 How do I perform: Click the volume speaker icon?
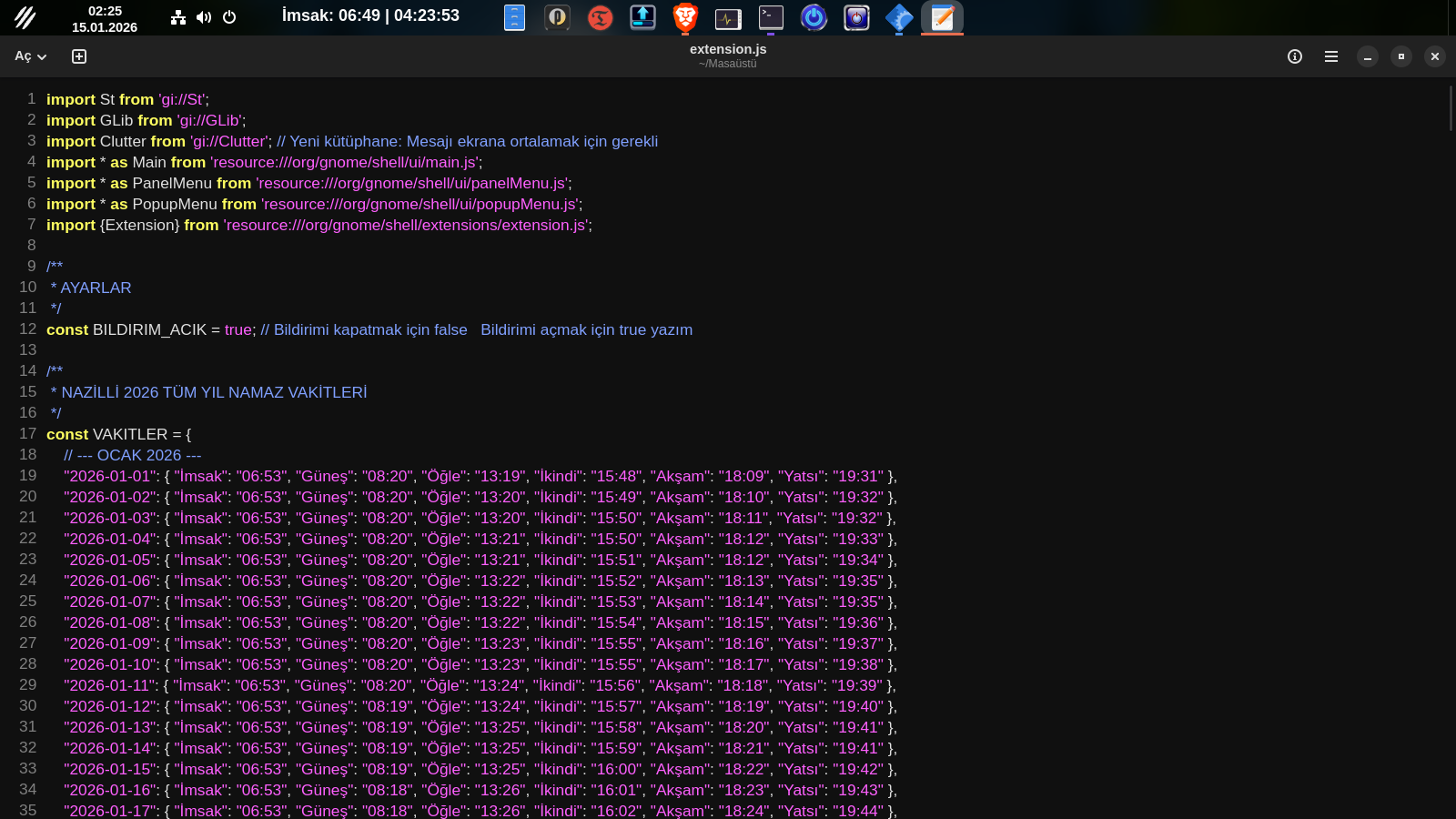tap(204, 17)
